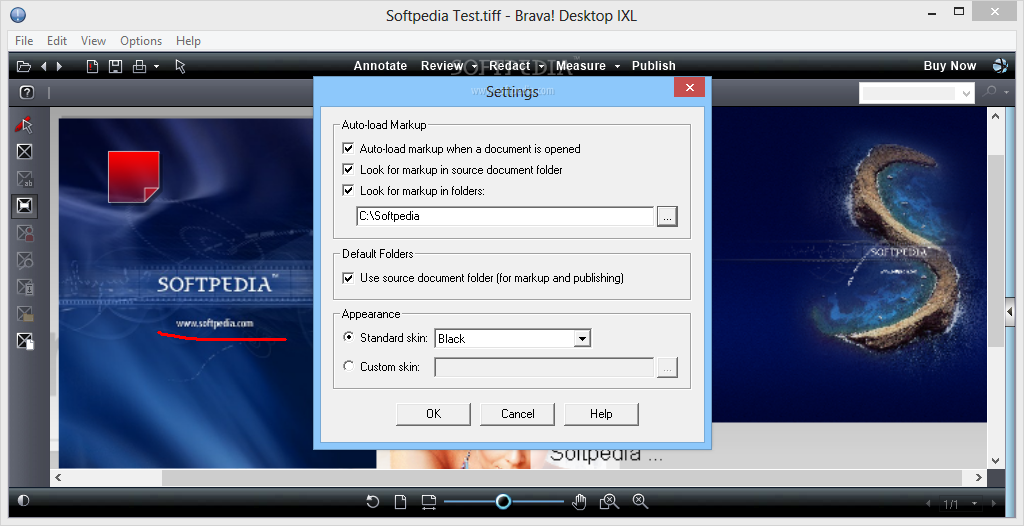The image size is (1024, 526).
Task: Toggle the half-circle contrast icon
Action: (24, 501)
